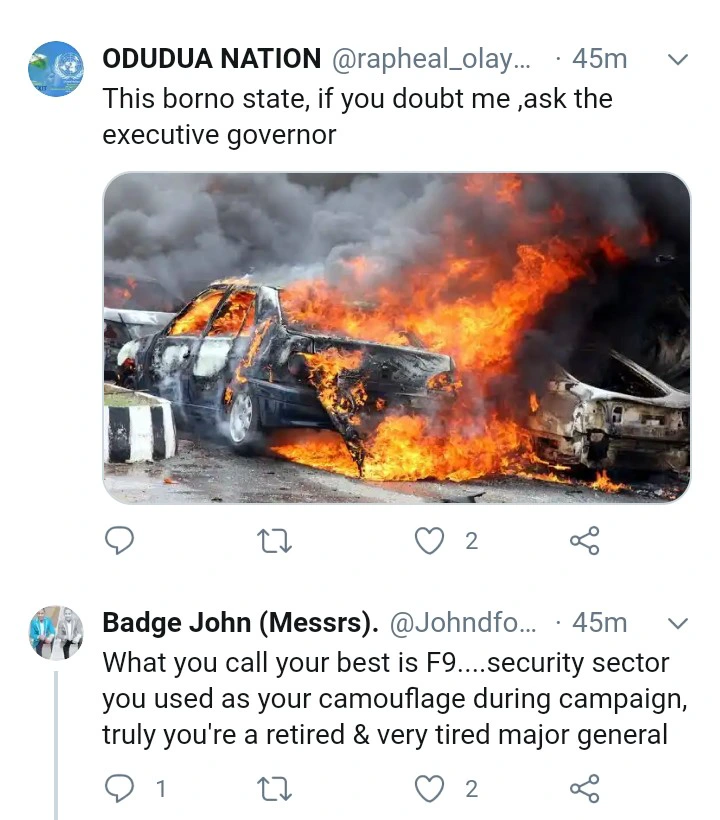720x820 pixels.
Task: Share Badge John's tweet
Action: (584, 789)
